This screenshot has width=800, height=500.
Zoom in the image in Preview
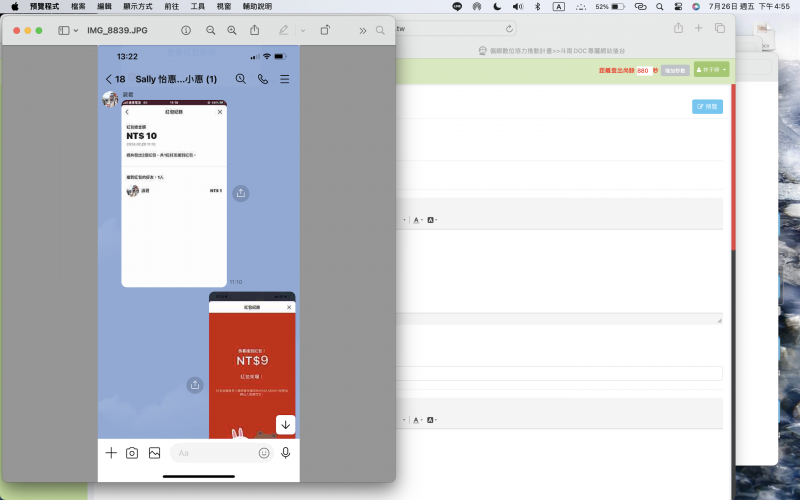(232, 30)
